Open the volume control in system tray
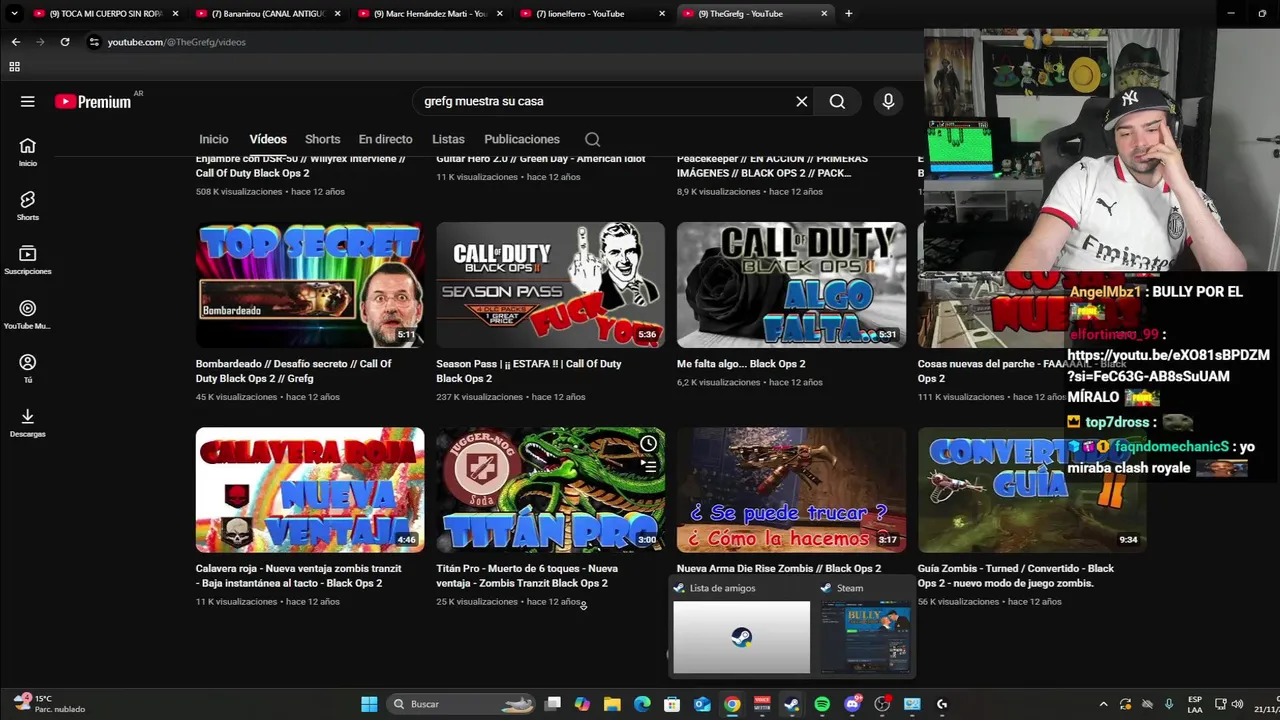Image resolution: width=1280 pixels, height=720 pixels. (1239, 704)
